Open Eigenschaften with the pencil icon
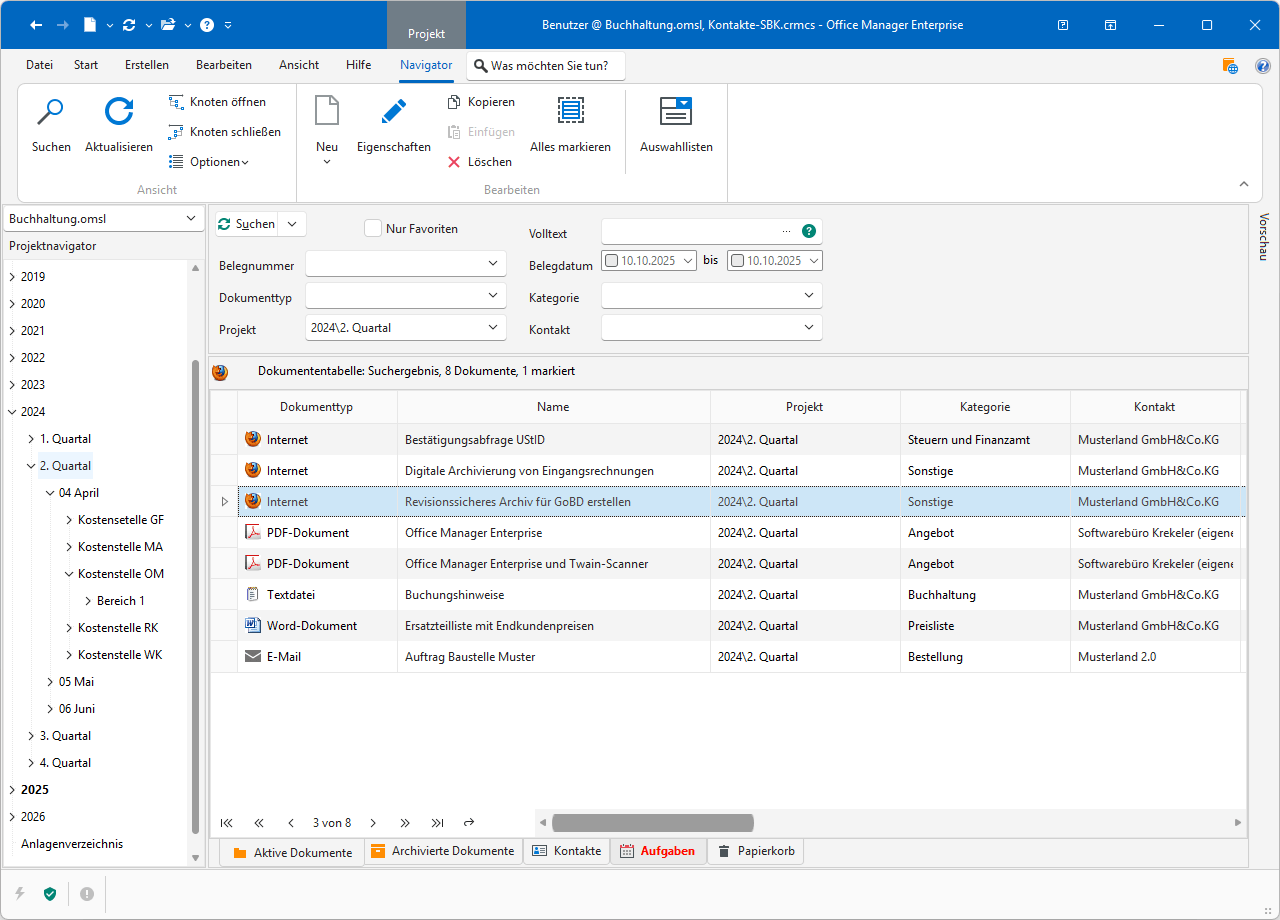The height and width of the screenshot is (920, 1280). (394, 112)
